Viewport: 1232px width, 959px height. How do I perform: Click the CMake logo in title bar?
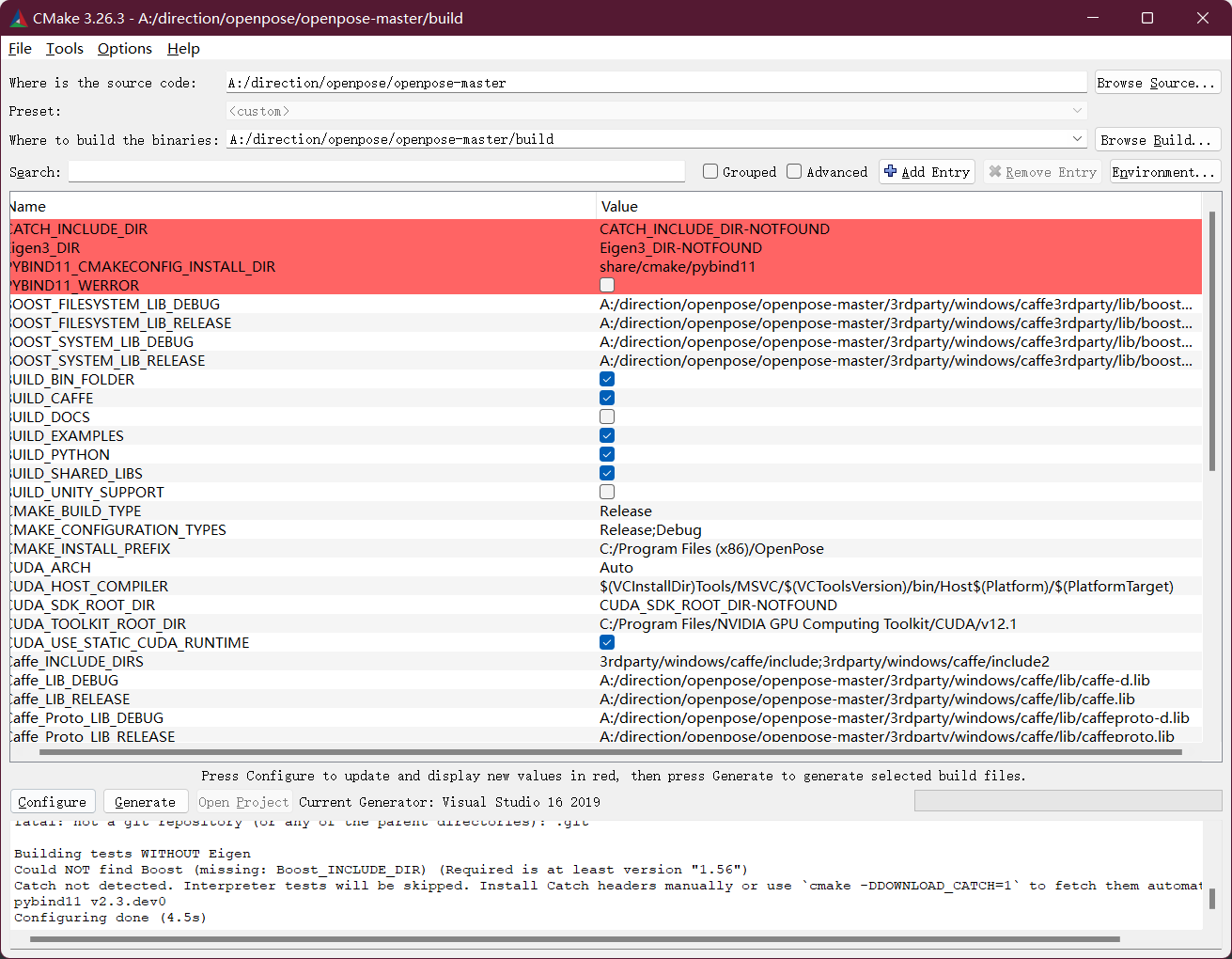click(x=18, y=18)
